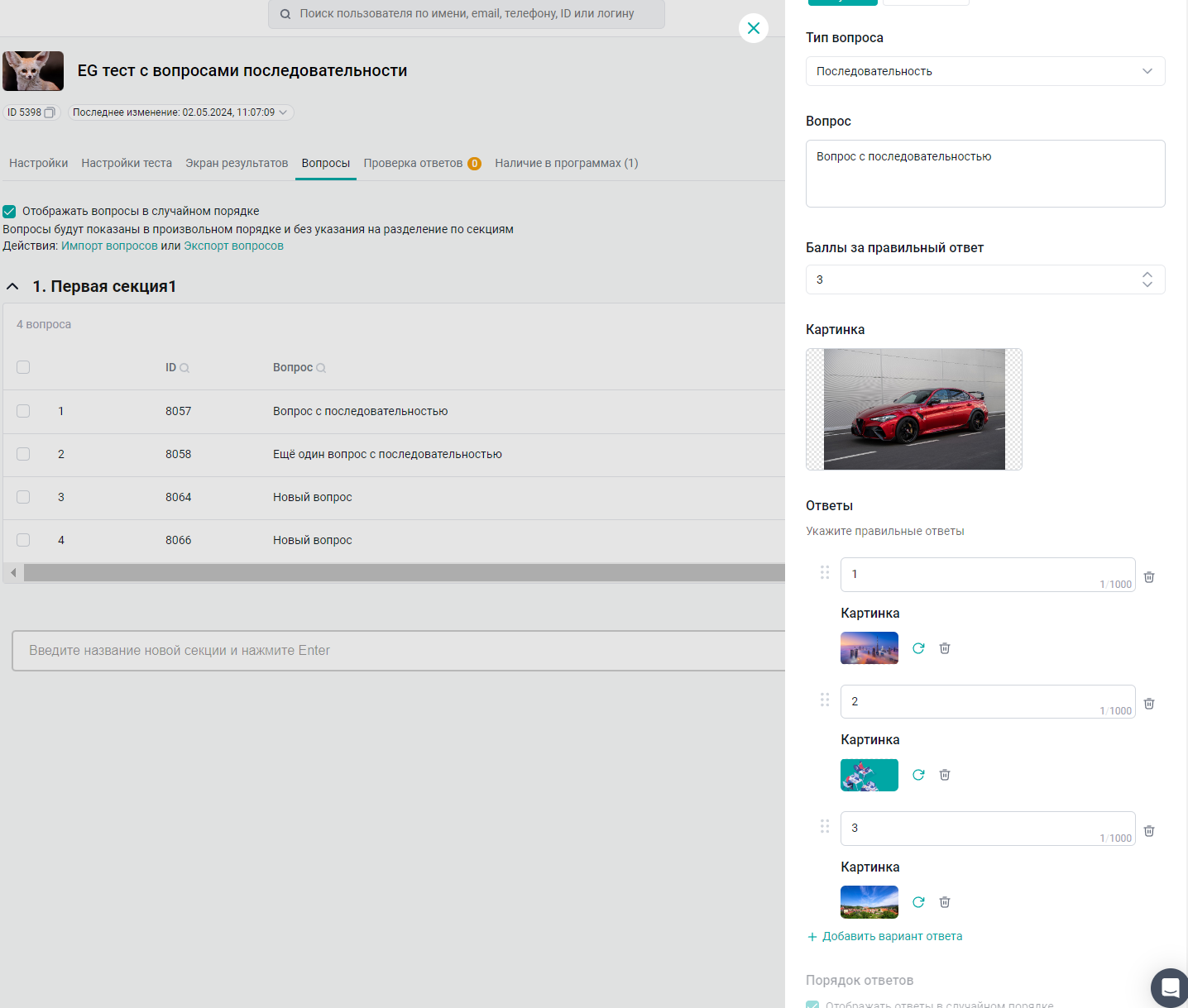Image resolution: width=1188 pixels, height=1008 pixels.
Task: Click answer field containing 1
Action: pyautogui.click(x=988, y=575)
